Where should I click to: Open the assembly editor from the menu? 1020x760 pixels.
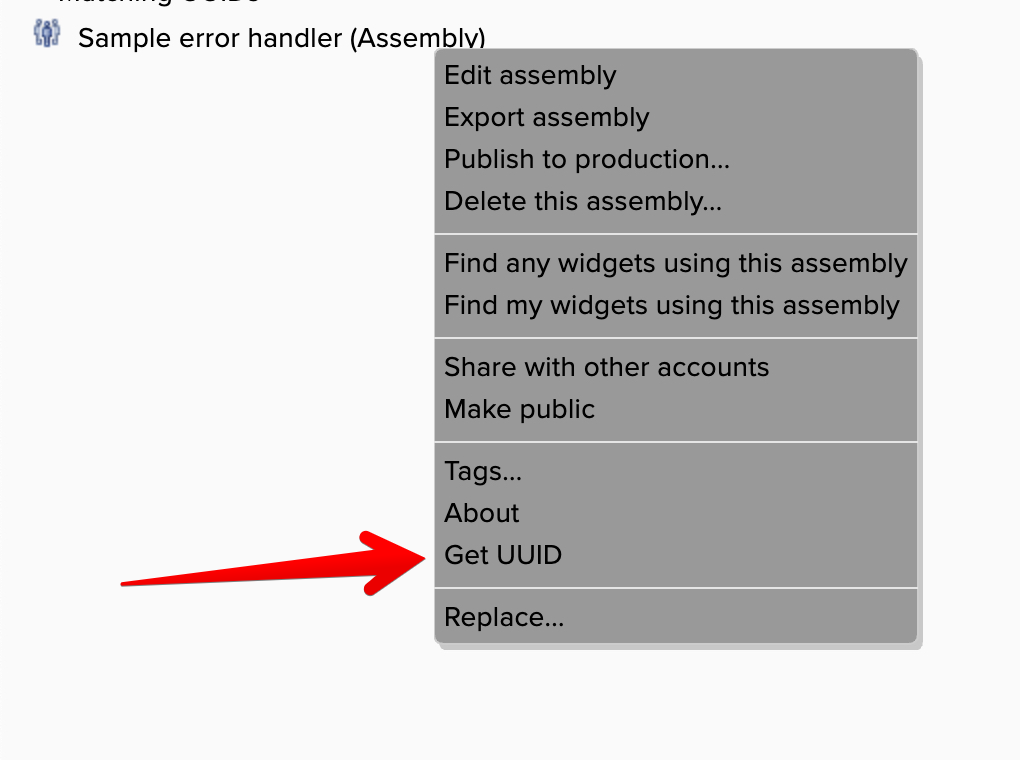point(530,76)
